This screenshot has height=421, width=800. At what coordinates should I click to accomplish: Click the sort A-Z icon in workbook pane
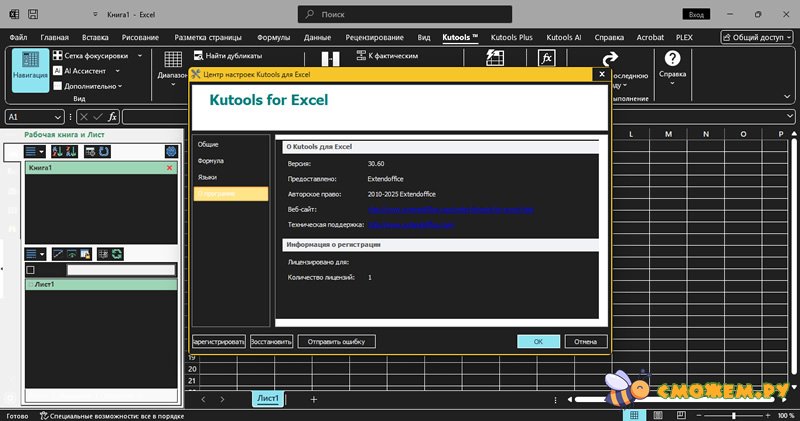tap(57, 151)
